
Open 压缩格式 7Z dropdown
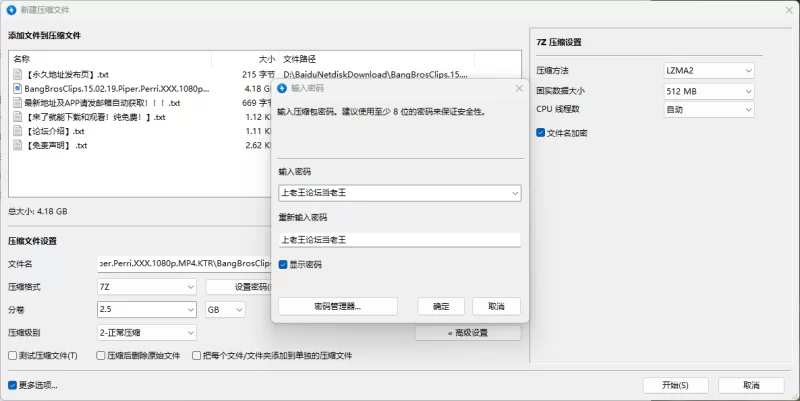point(147,287)
